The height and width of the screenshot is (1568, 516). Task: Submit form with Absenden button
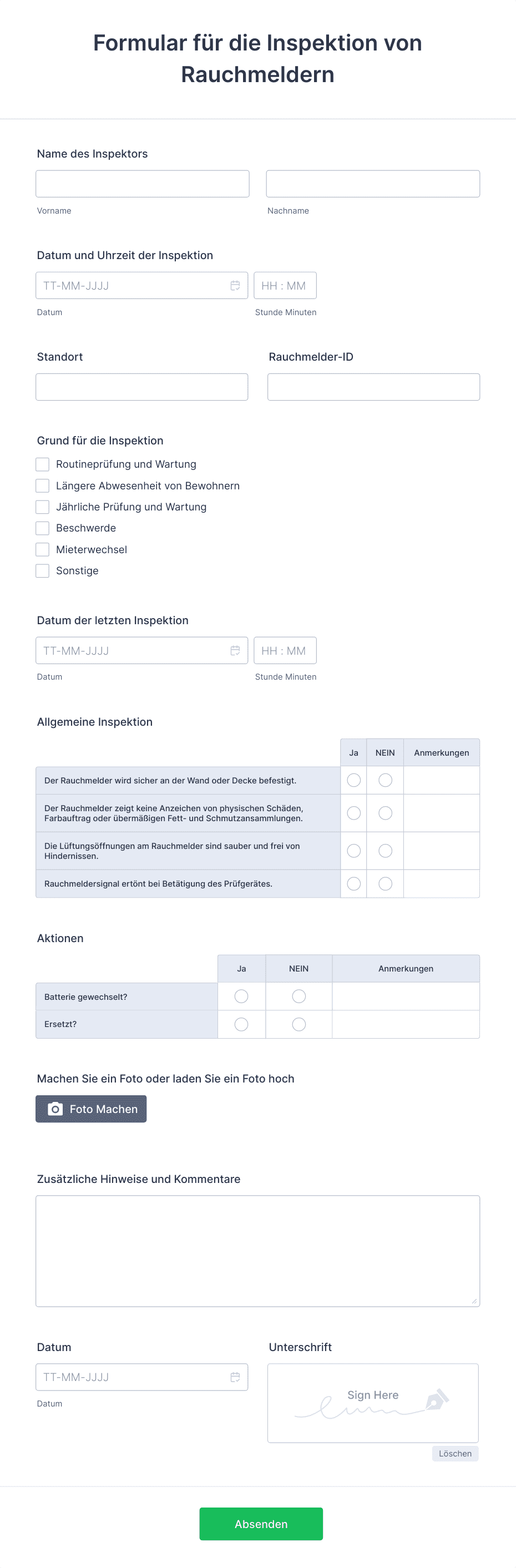[261, 1524]
